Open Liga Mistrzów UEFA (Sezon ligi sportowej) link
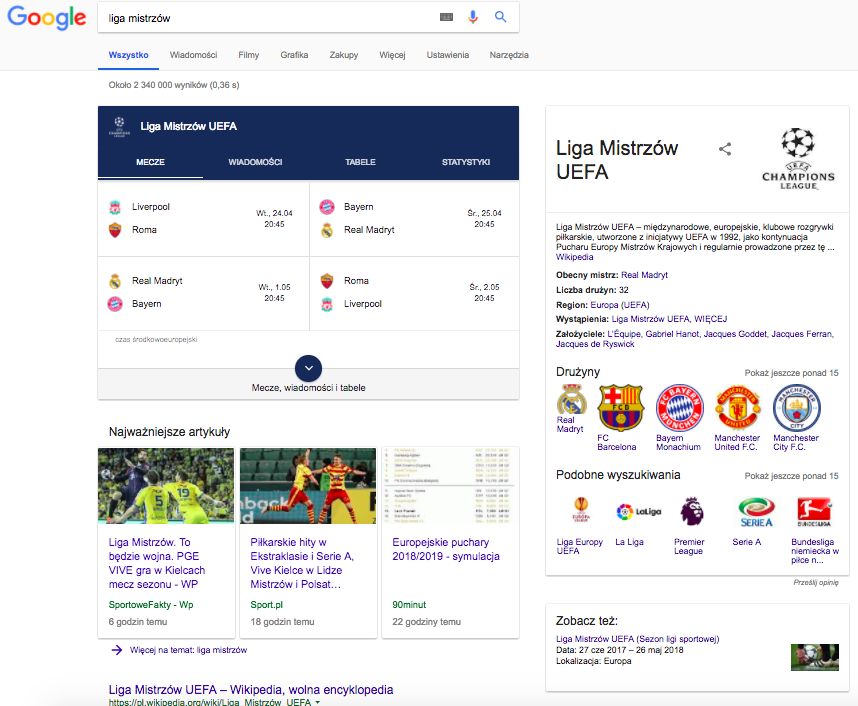This screenshot has width=858, height=706. [x=637, y=639]
